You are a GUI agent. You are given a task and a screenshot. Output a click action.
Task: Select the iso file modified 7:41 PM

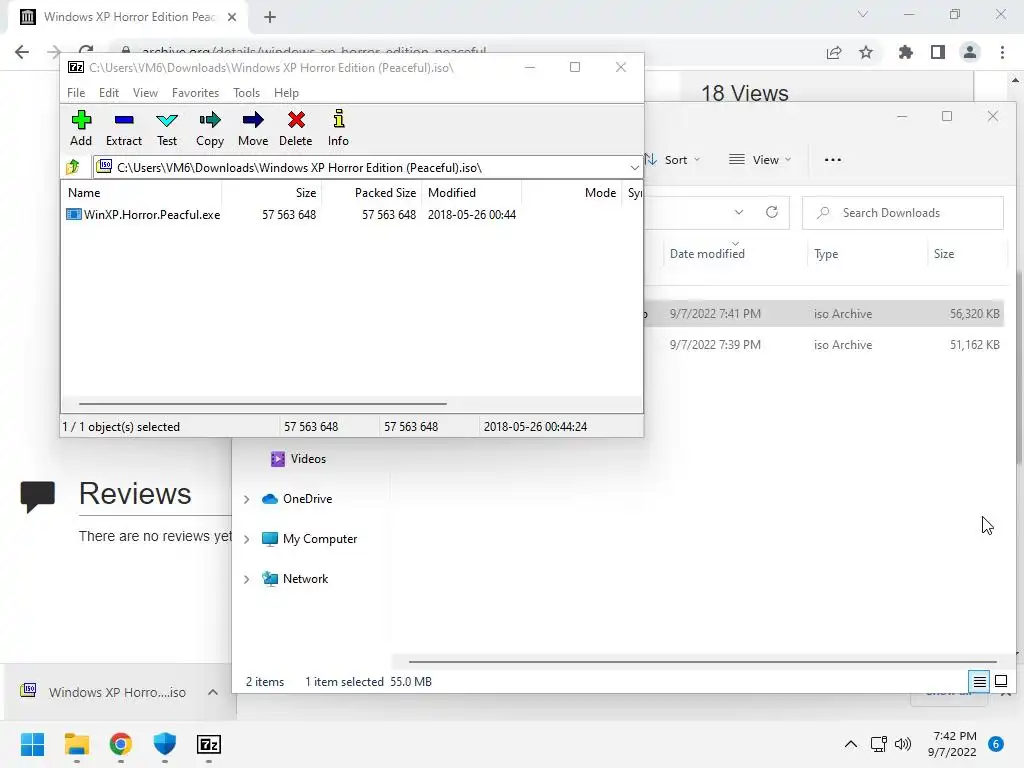825,313
